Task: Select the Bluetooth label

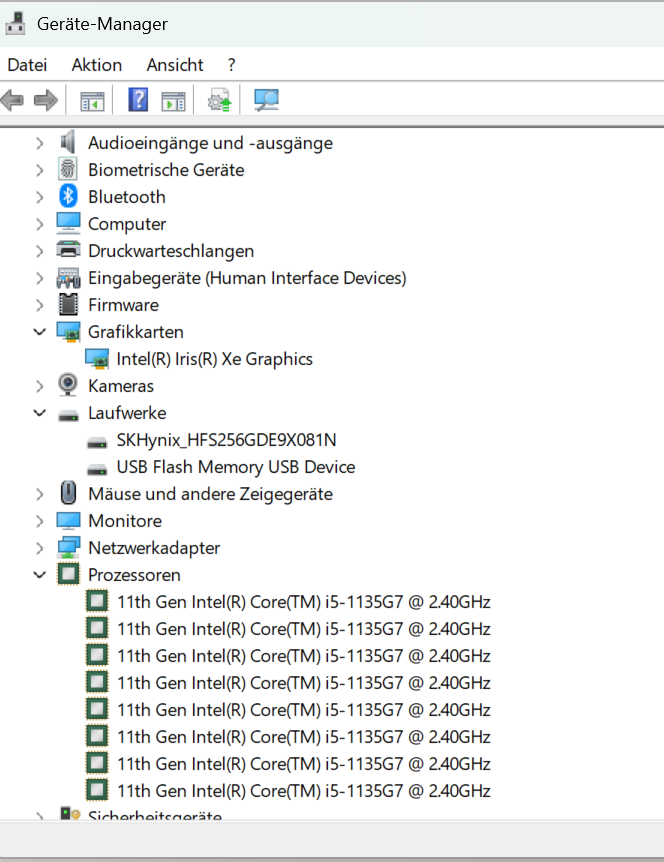Action: point(127,197)
